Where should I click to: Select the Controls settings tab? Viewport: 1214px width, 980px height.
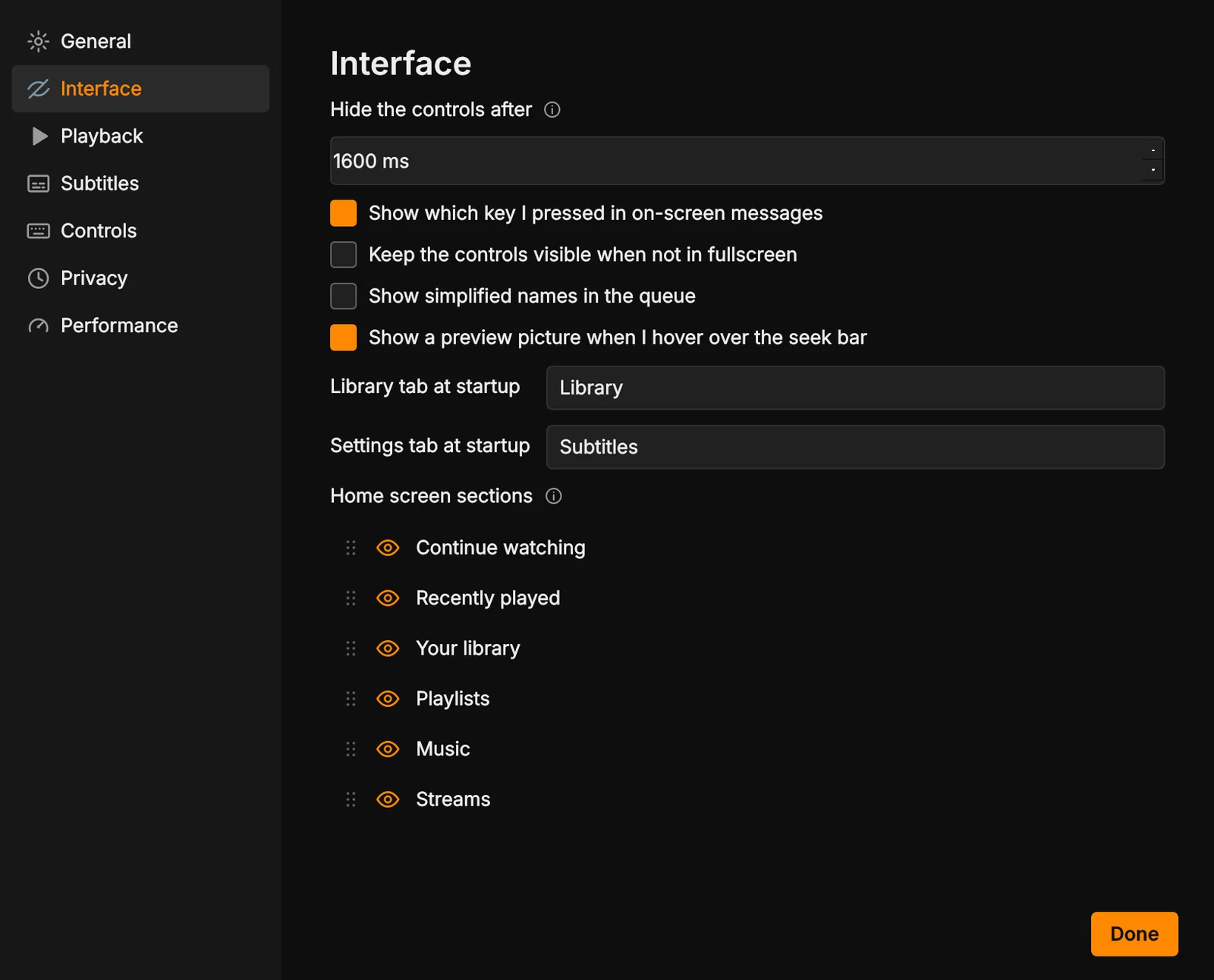coord(140,231)
